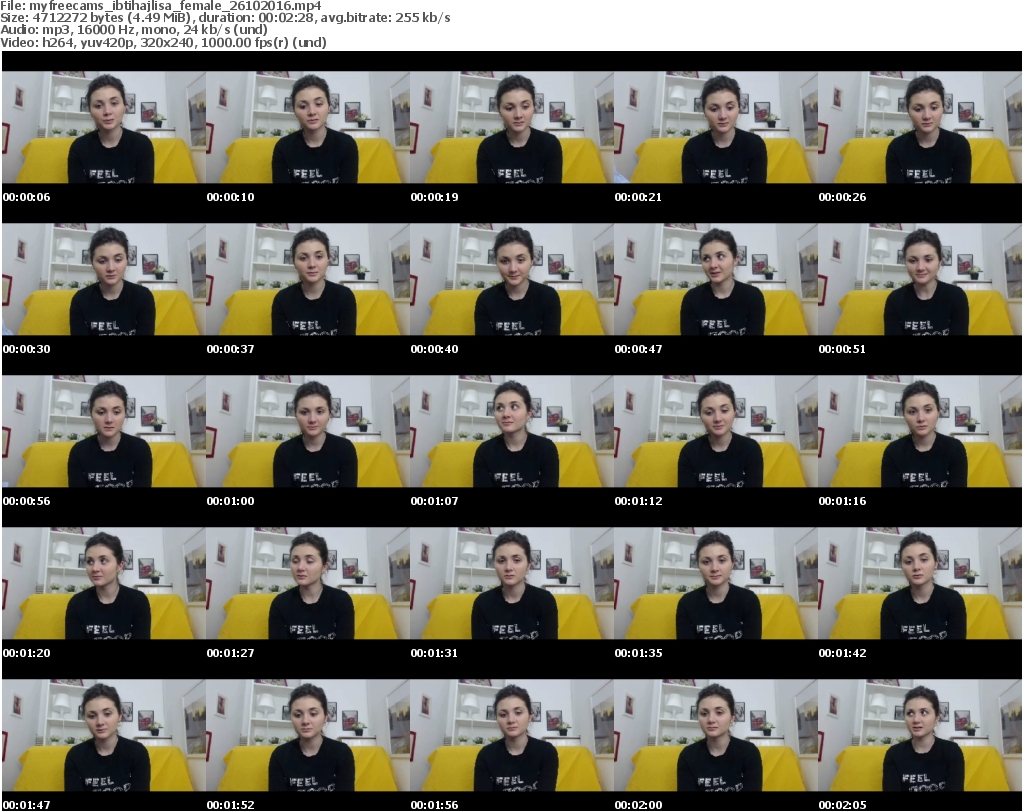Click the 00:01:47 timestamp label
Image resolution: width=1024 pixels, height=811 pixels.
(x=26, y=804)
